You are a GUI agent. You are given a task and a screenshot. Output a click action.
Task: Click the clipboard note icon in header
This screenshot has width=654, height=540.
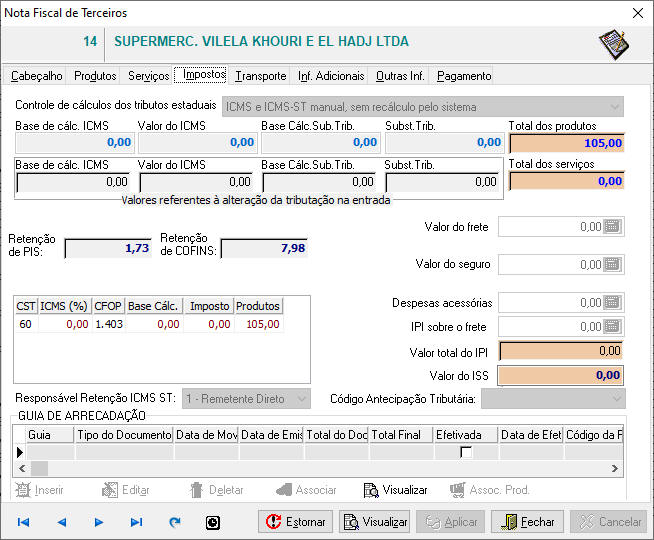click(x=614, y=45)
